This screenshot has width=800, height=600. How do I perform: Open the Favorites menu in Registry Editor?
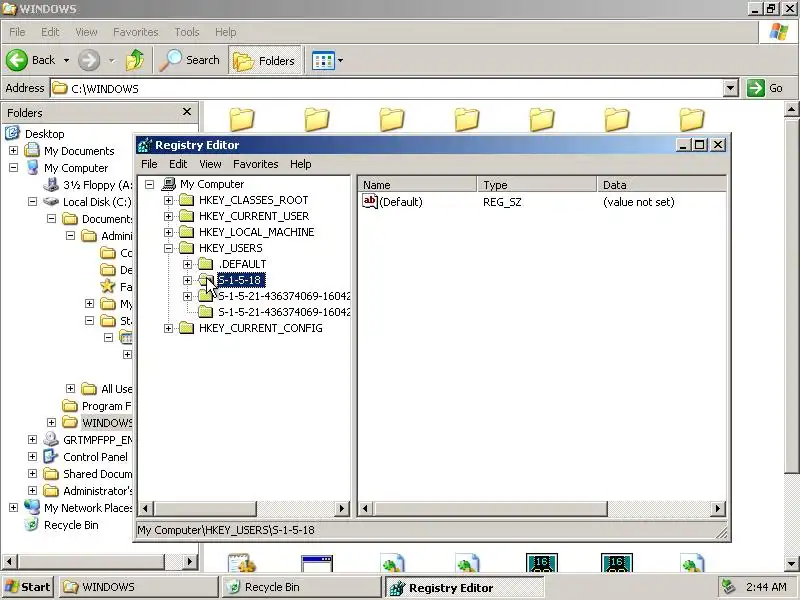pyautogui.click(x=256, y=164)
